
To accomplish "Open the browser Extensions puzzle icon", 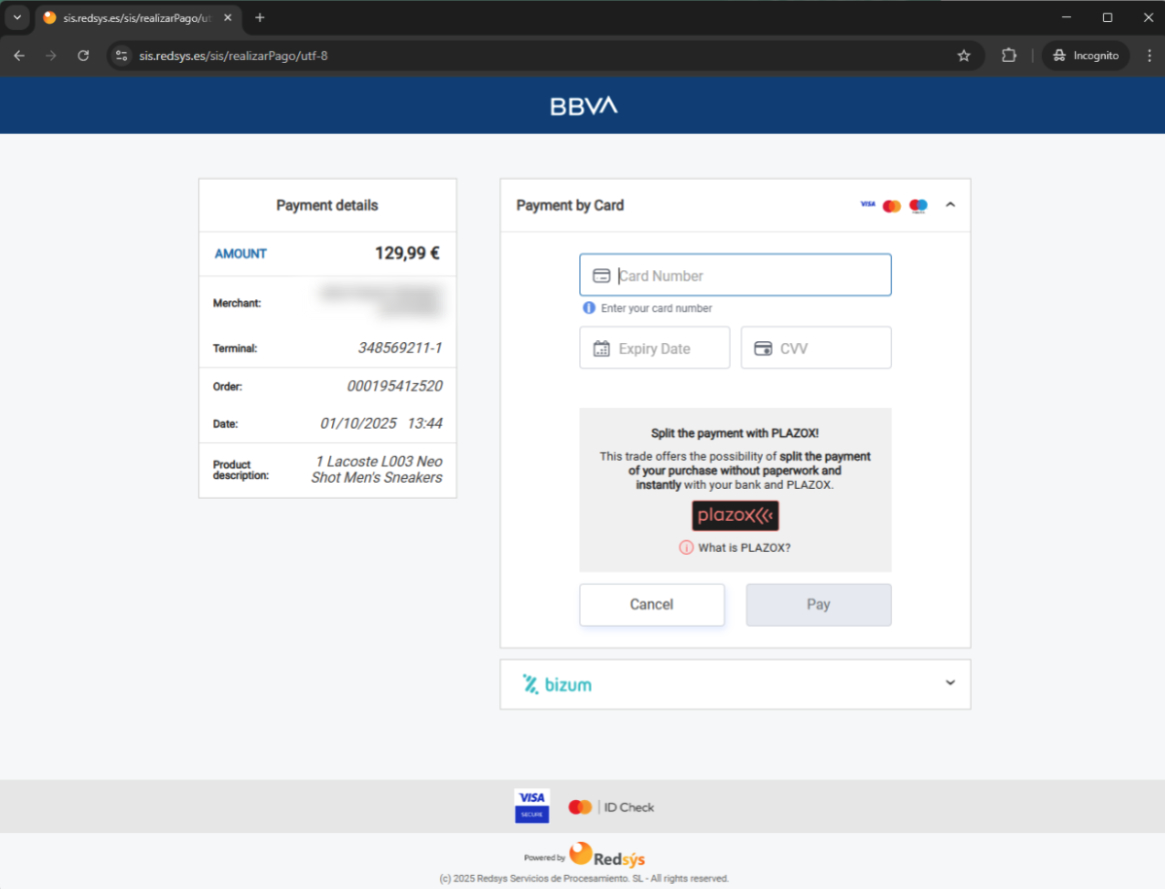I will pos(1009,56).
